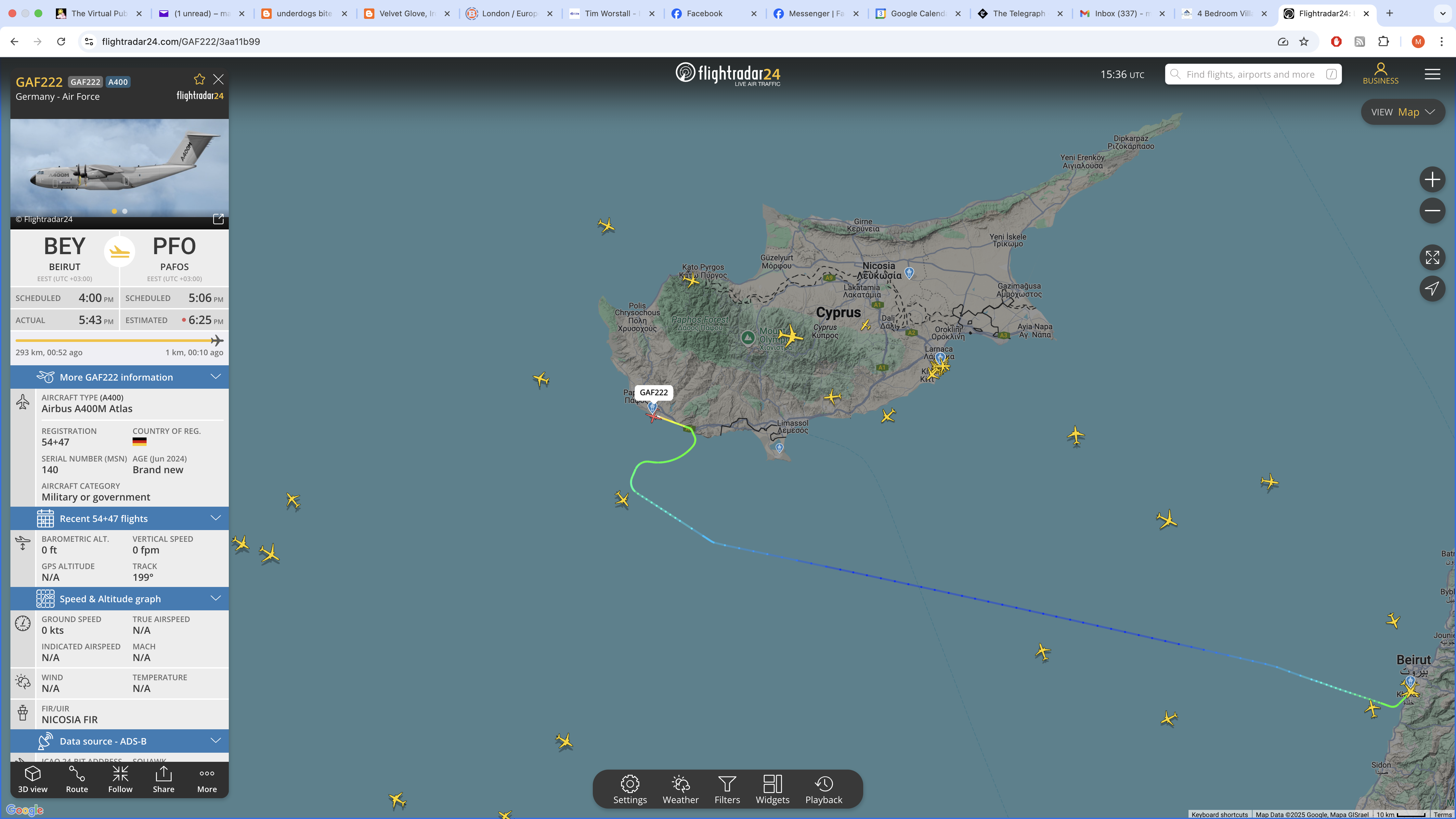Image resolution: width=1456 pixels, height=819 pixels.
Task: Bookmark this page with star icon
Action: pyautogui.click(x=1304, y=41)
